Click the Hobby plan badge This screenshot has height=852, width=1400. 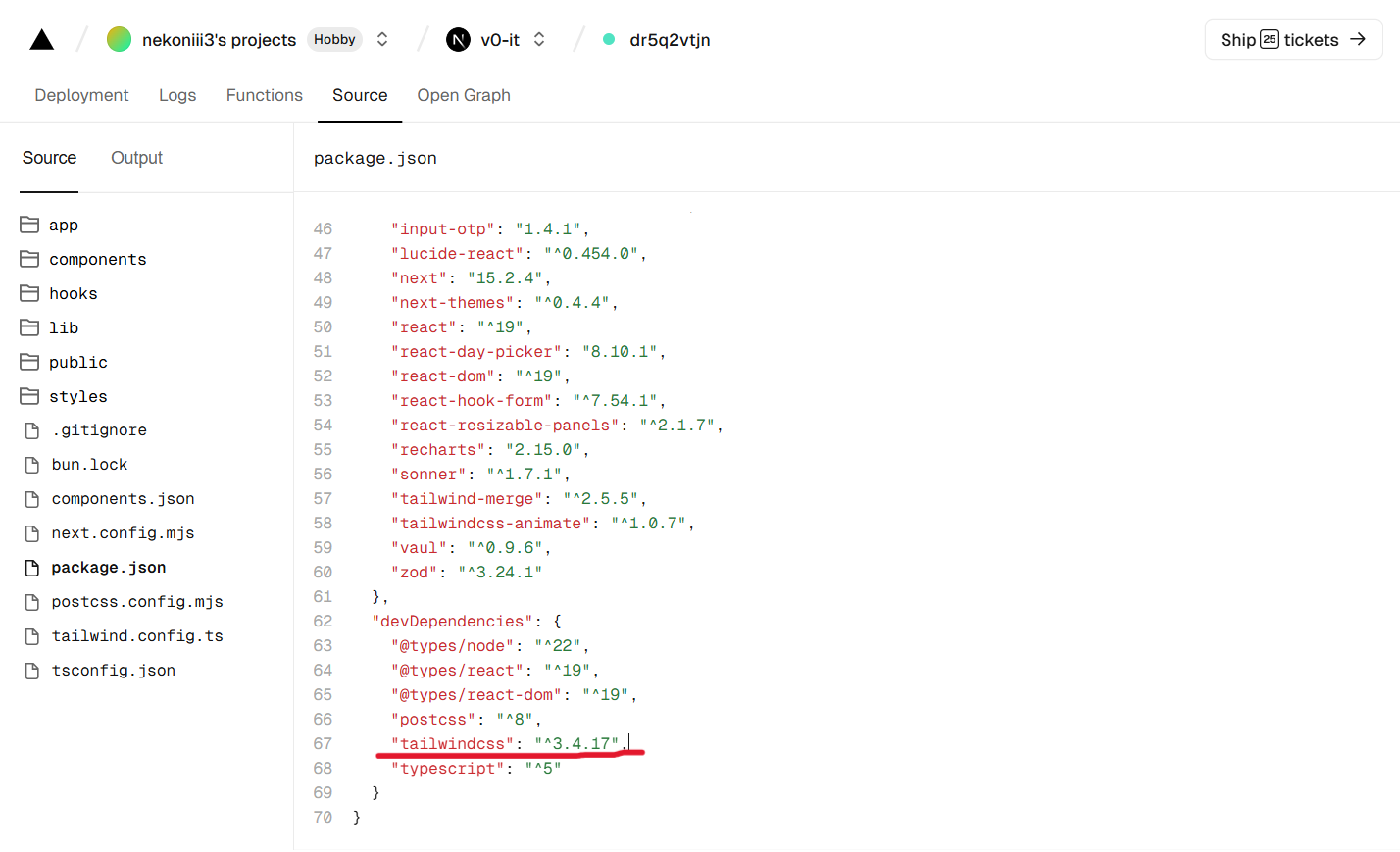334,39
